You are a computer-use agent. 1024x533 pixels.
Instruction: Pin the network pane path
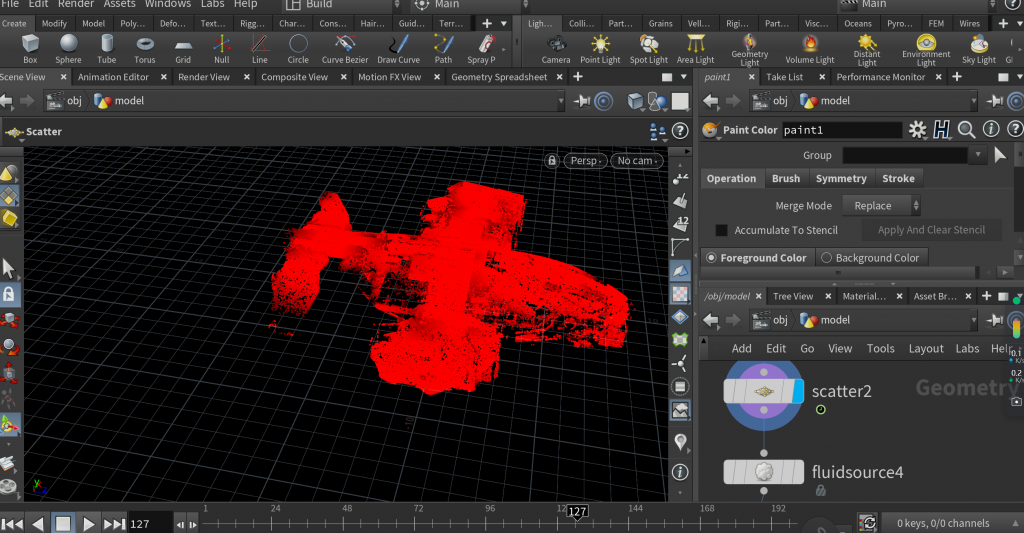coord(994,320)
